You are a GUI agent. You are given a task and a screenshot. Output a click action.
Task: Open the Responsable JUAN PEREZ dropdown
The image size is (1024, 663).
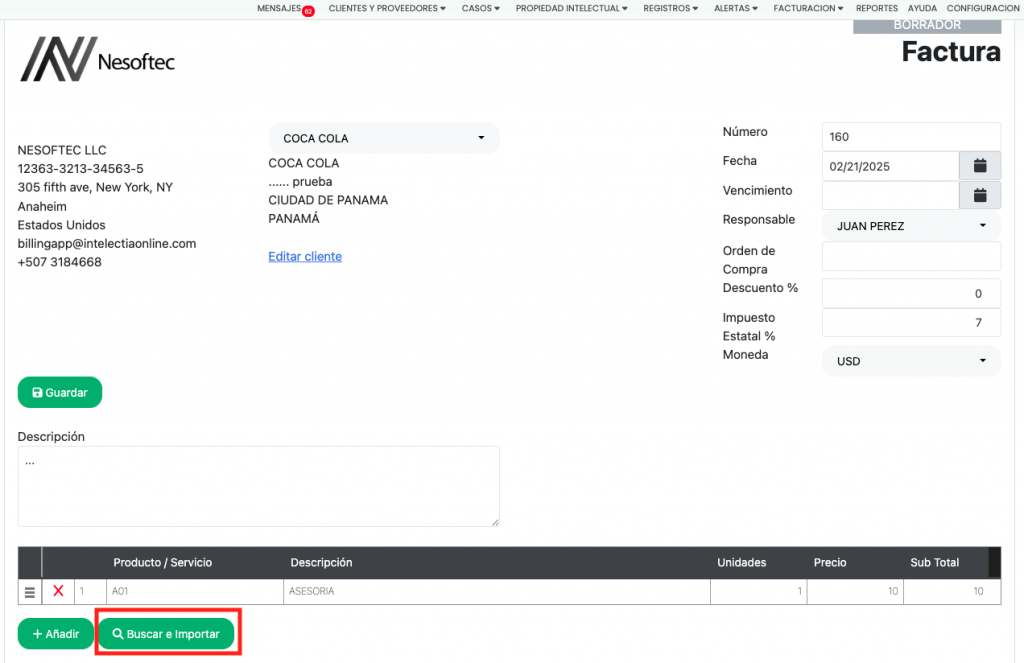pyautogui.click(x=911, y=226)
